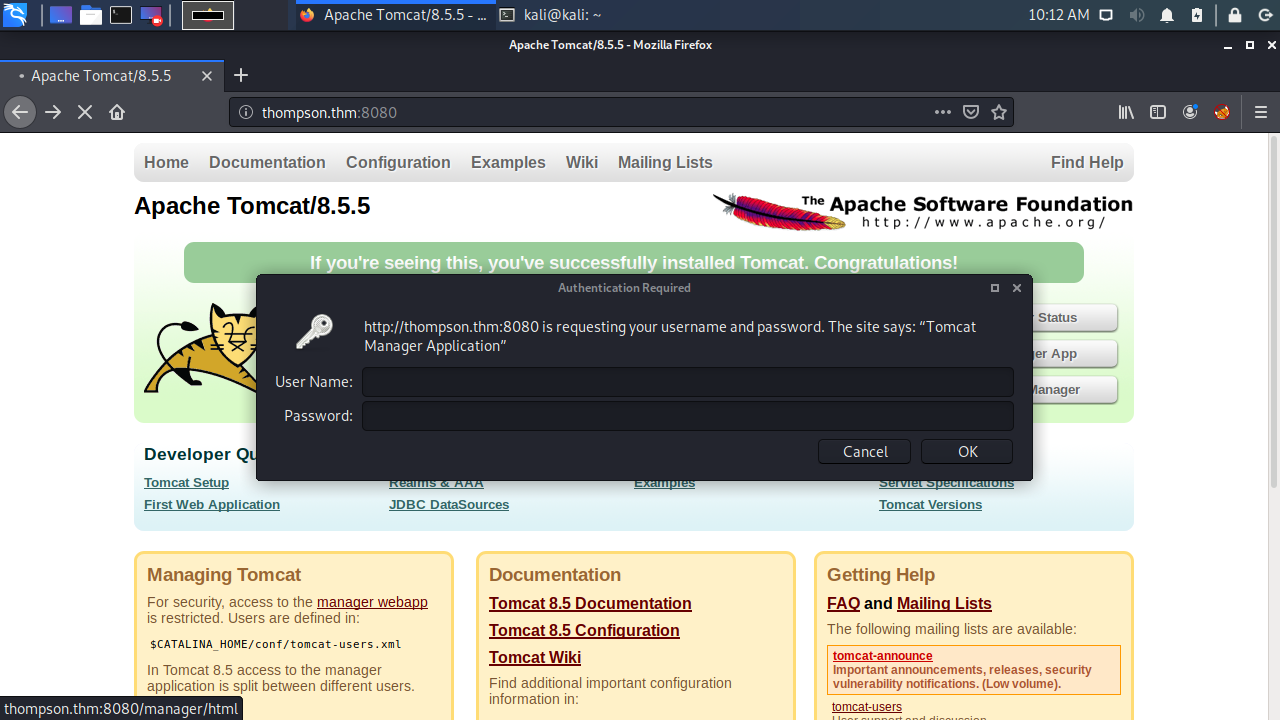Open the Firefox hamburger menu
Viewport: 1280px width, 720px height.
coord(1260,112)
